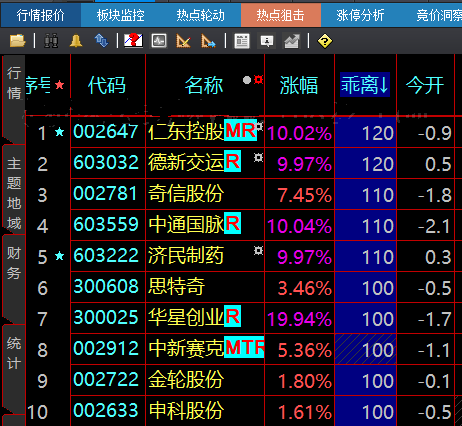Open the 热点轮动 tab

(x=201, y=15)
